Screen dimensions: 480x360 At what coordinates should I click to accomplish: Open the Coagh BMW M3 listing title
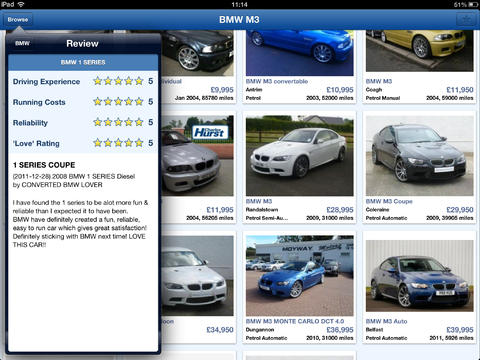379,81
